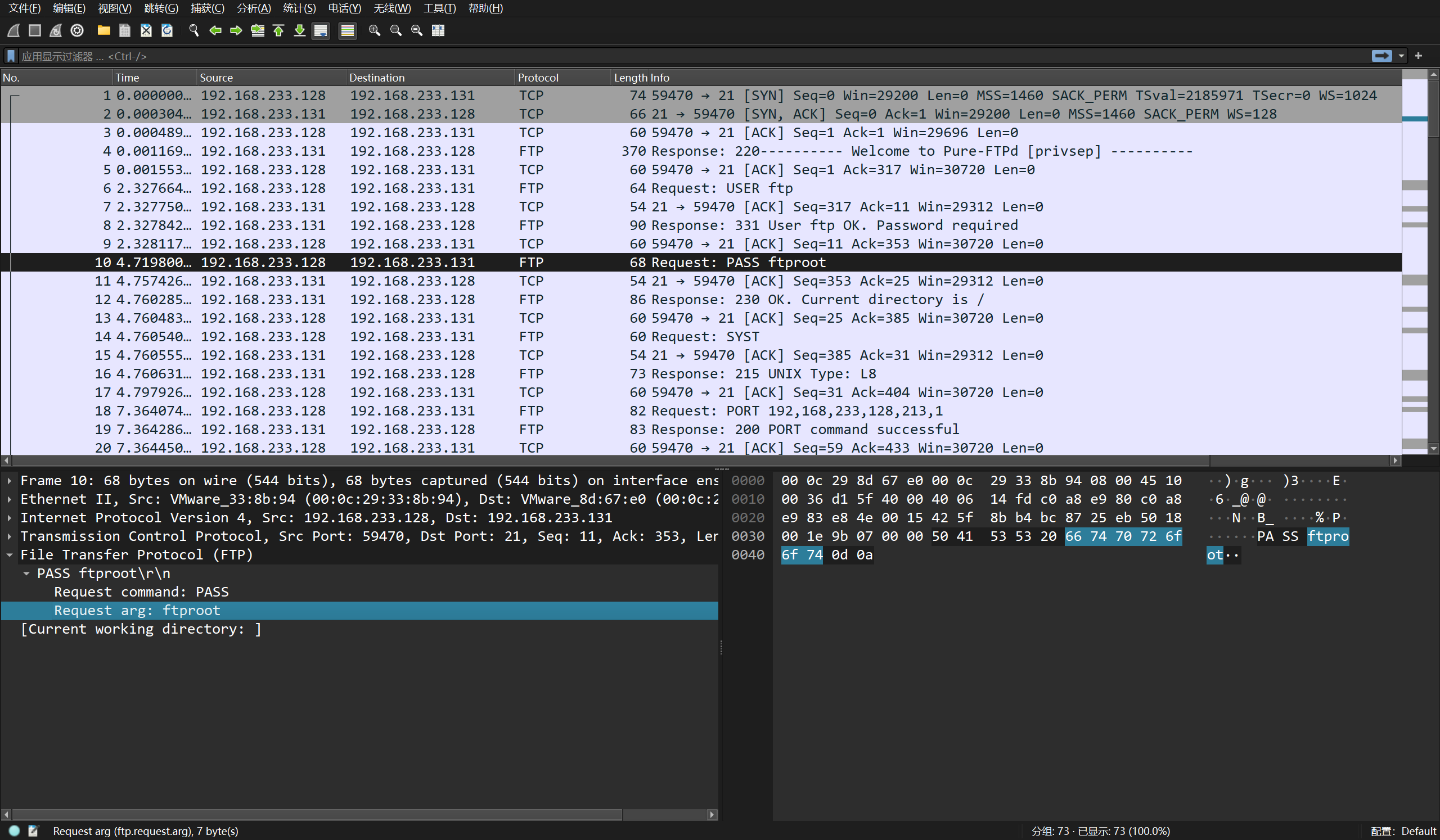Toggle auto-scroll during live capture
The image size is (1440, 840).
coord(321,30)
